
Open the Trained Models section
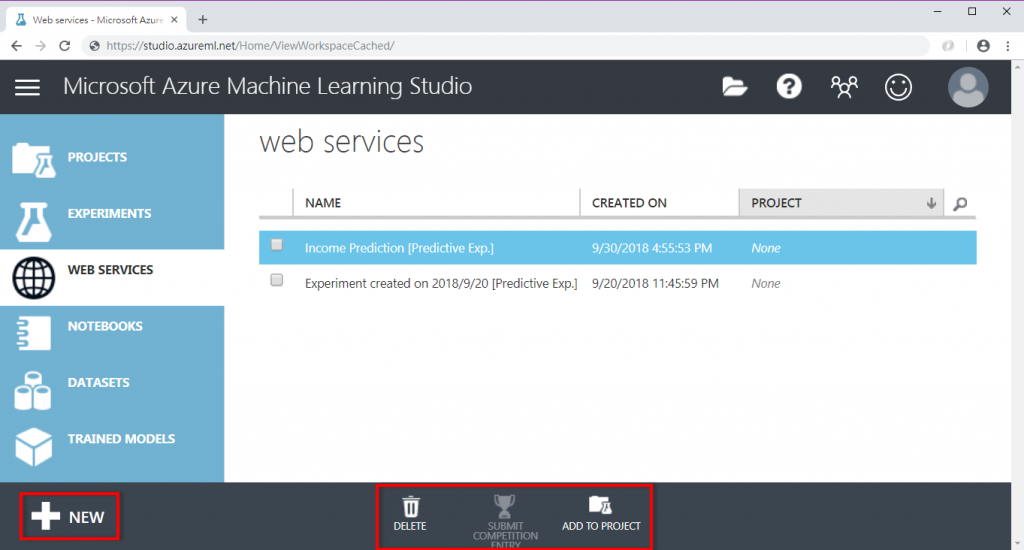(x=121, y=439)
